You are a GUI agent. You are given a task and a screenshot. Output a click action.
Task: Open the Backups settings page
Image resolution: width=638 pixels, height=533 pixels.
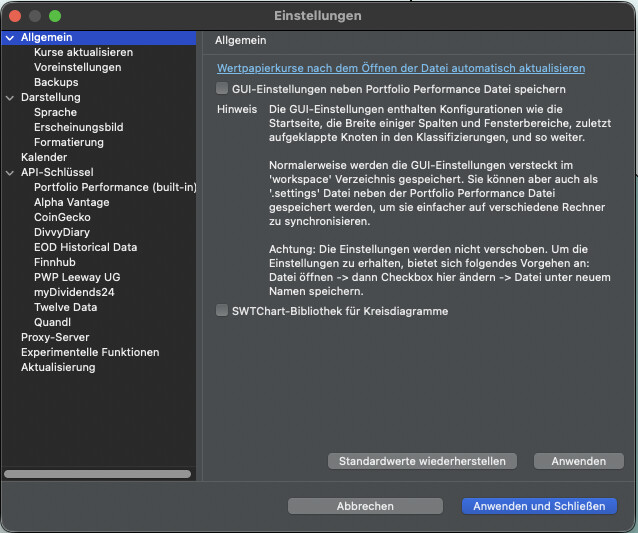tap(56, 82)
